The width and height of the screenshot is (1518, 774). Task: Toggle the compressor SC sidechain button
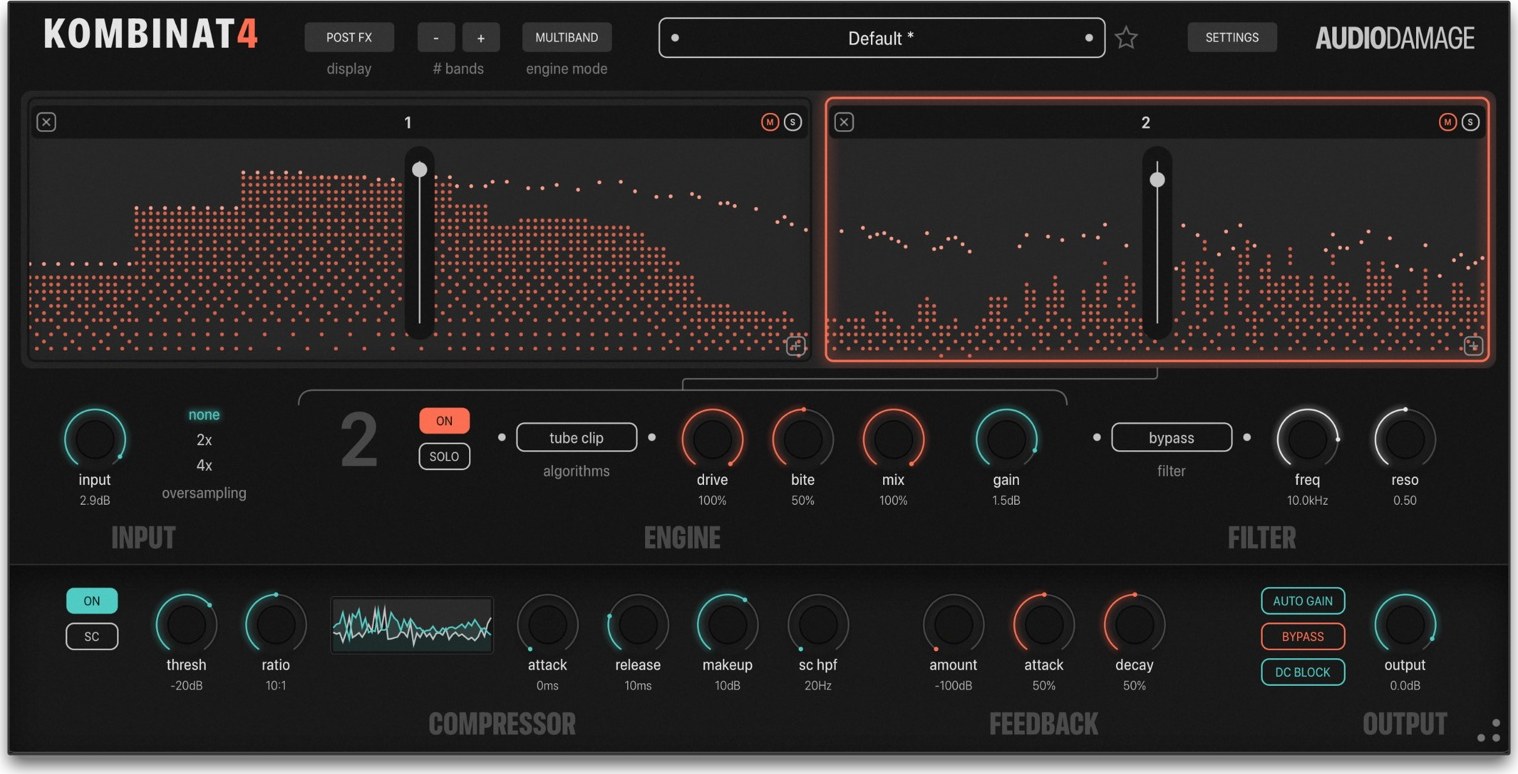coord(92,636)
